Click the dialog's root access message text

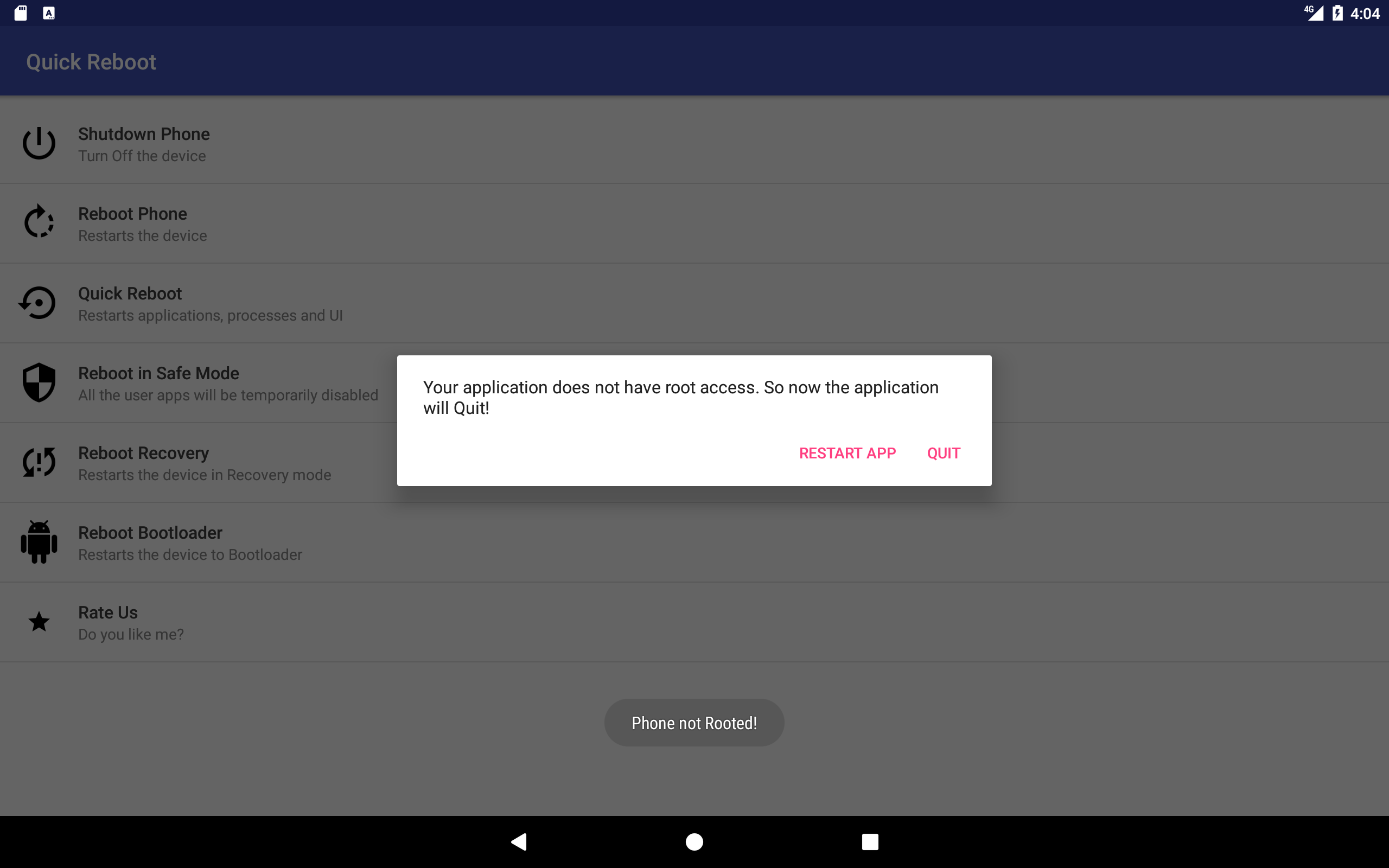coord(681,398)
